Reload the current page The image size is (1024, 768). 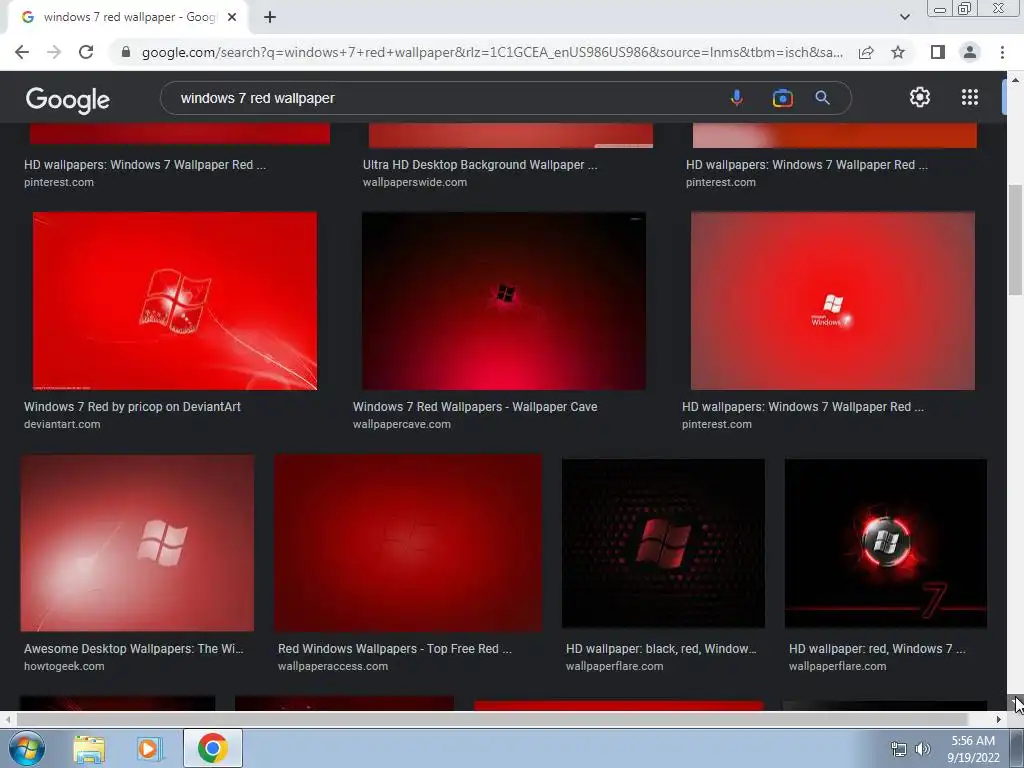click(86, 52)
